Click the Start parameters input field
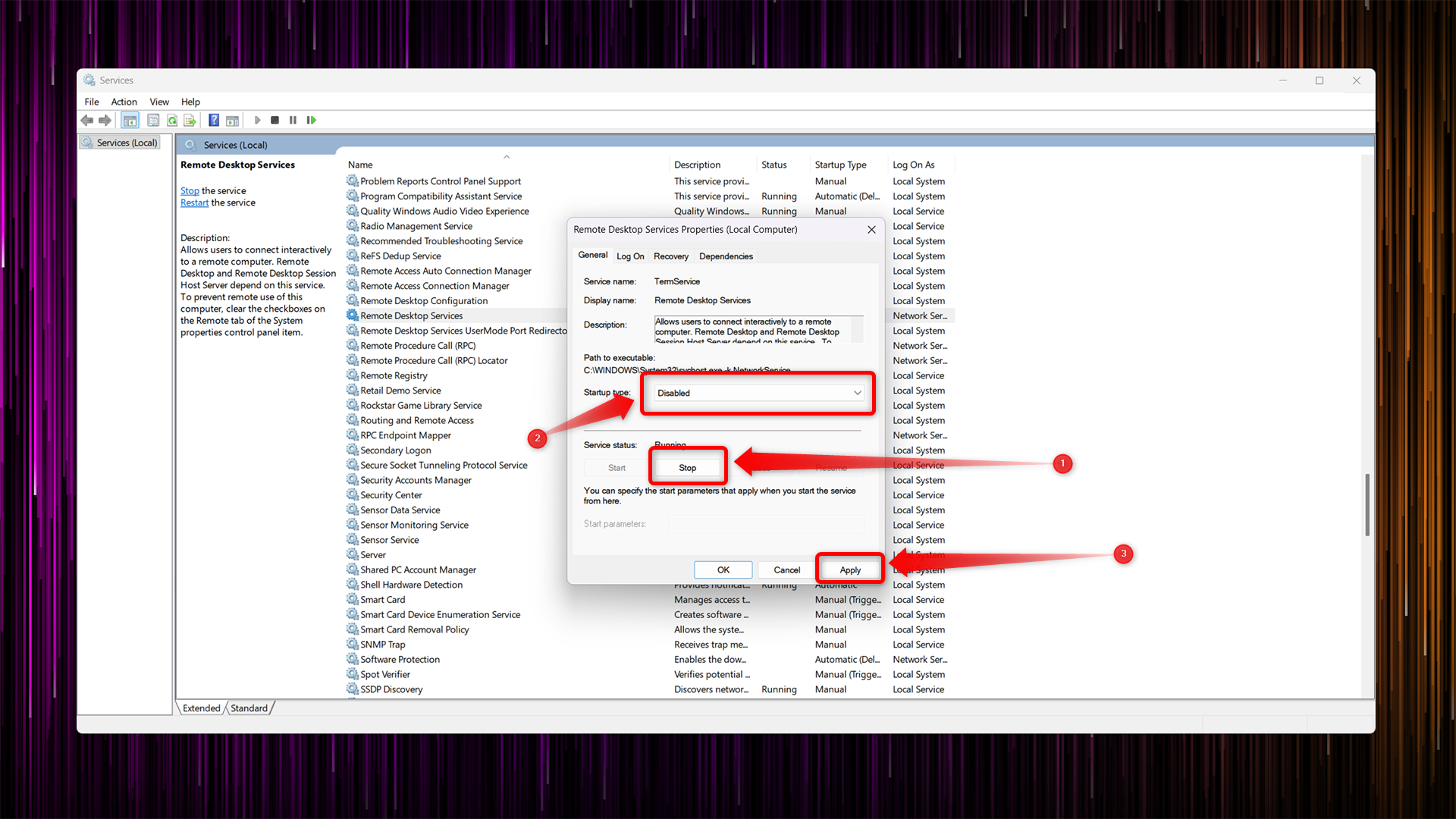This screenshot has height=819, width=1456. (766, 524)
